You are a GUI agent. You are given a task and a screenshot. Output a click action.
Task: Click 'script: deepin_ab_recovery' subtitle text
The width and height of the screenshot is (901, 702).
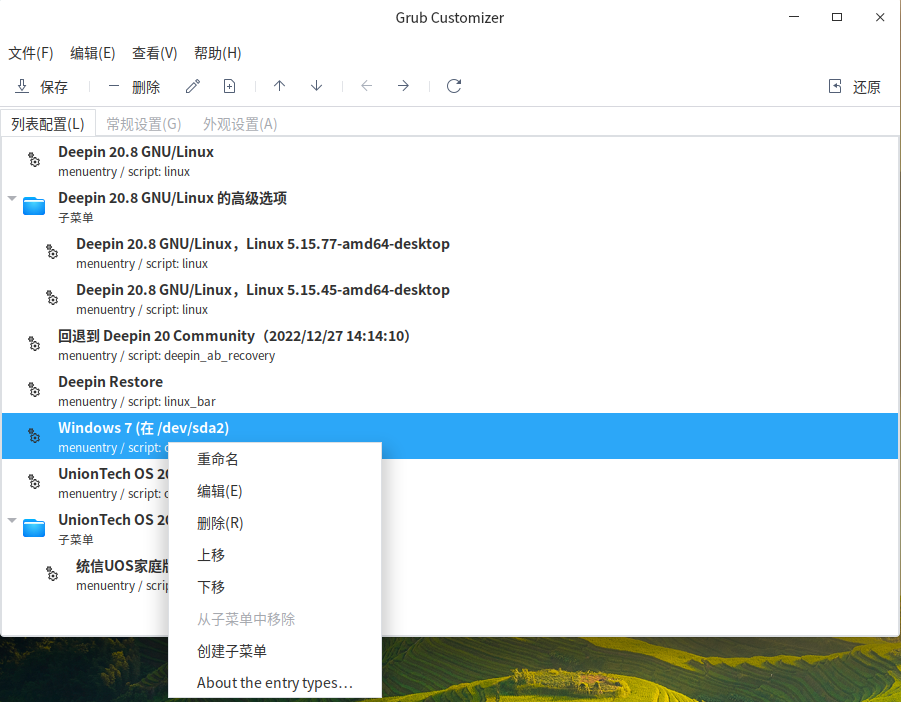point(201,356)
